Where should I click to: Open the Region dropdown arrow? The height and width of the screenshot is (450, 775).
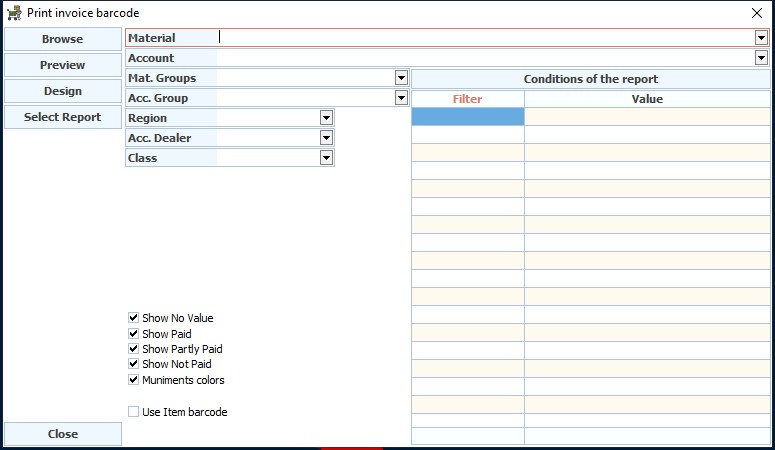click(326, 118)
